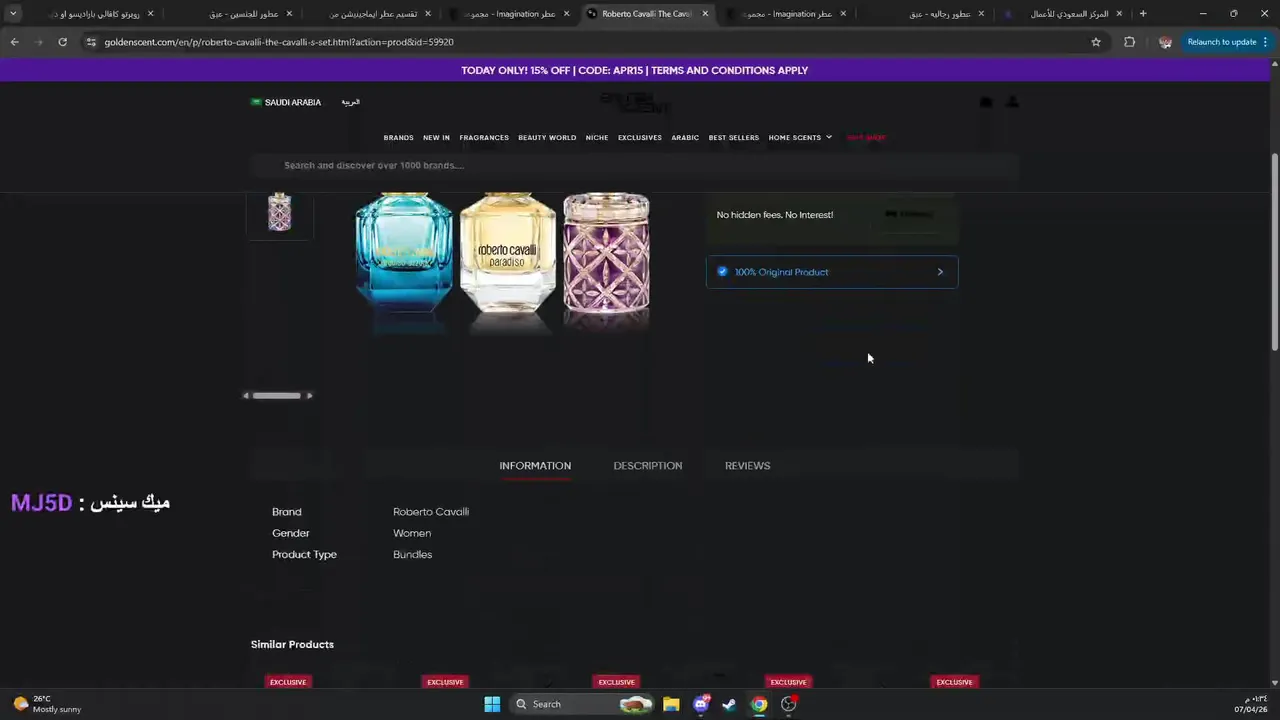The height and width of the screenshot is (720, 1280).
Task: Click the page vertical scrollbar
Action: pos(1274,250)
